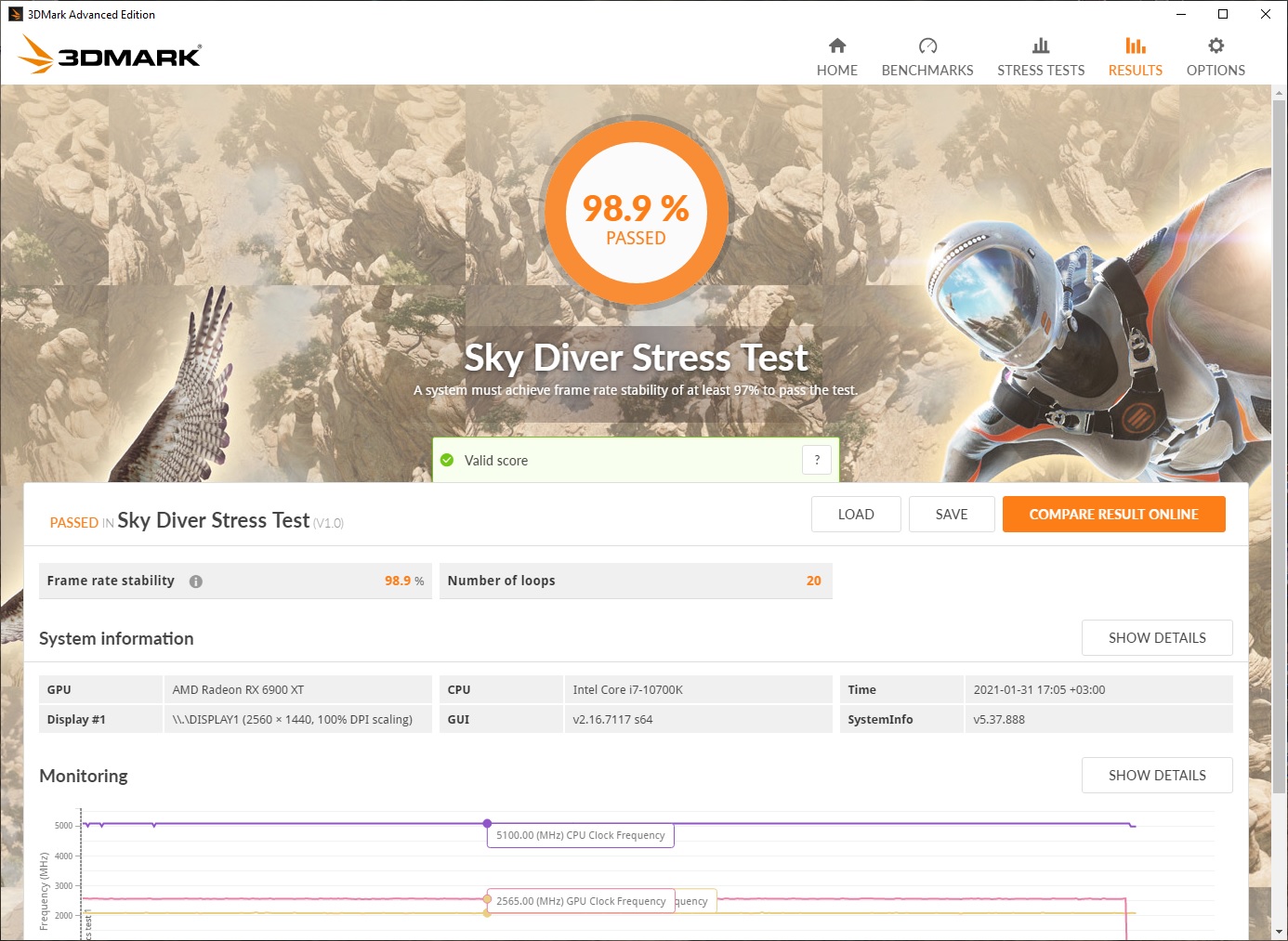1288x941 pixels.
Task: Close the 3DMark window
Action: click(1266, 14)
